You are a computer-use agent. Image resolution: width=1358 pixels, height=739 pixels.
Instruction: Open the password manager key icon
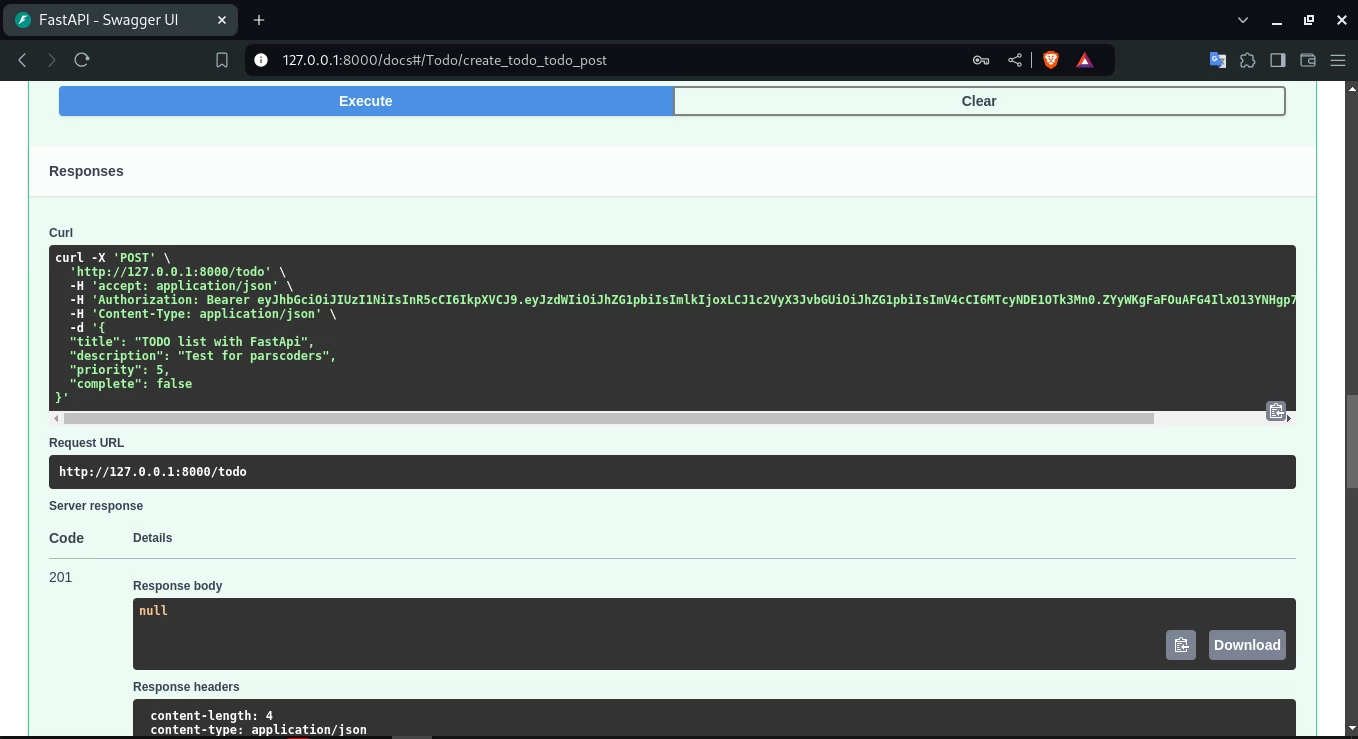(x=981, y=60)
